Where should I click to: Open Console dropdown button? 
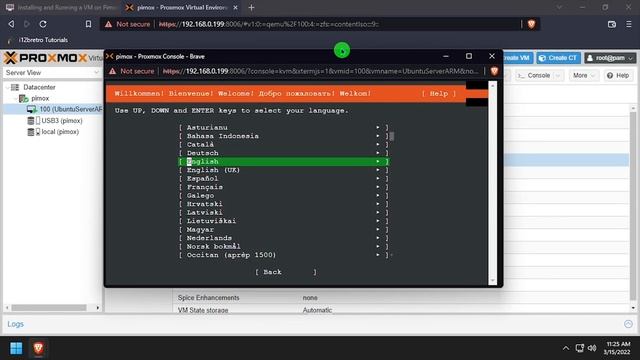pyautogui.click(x=539, y=76)
